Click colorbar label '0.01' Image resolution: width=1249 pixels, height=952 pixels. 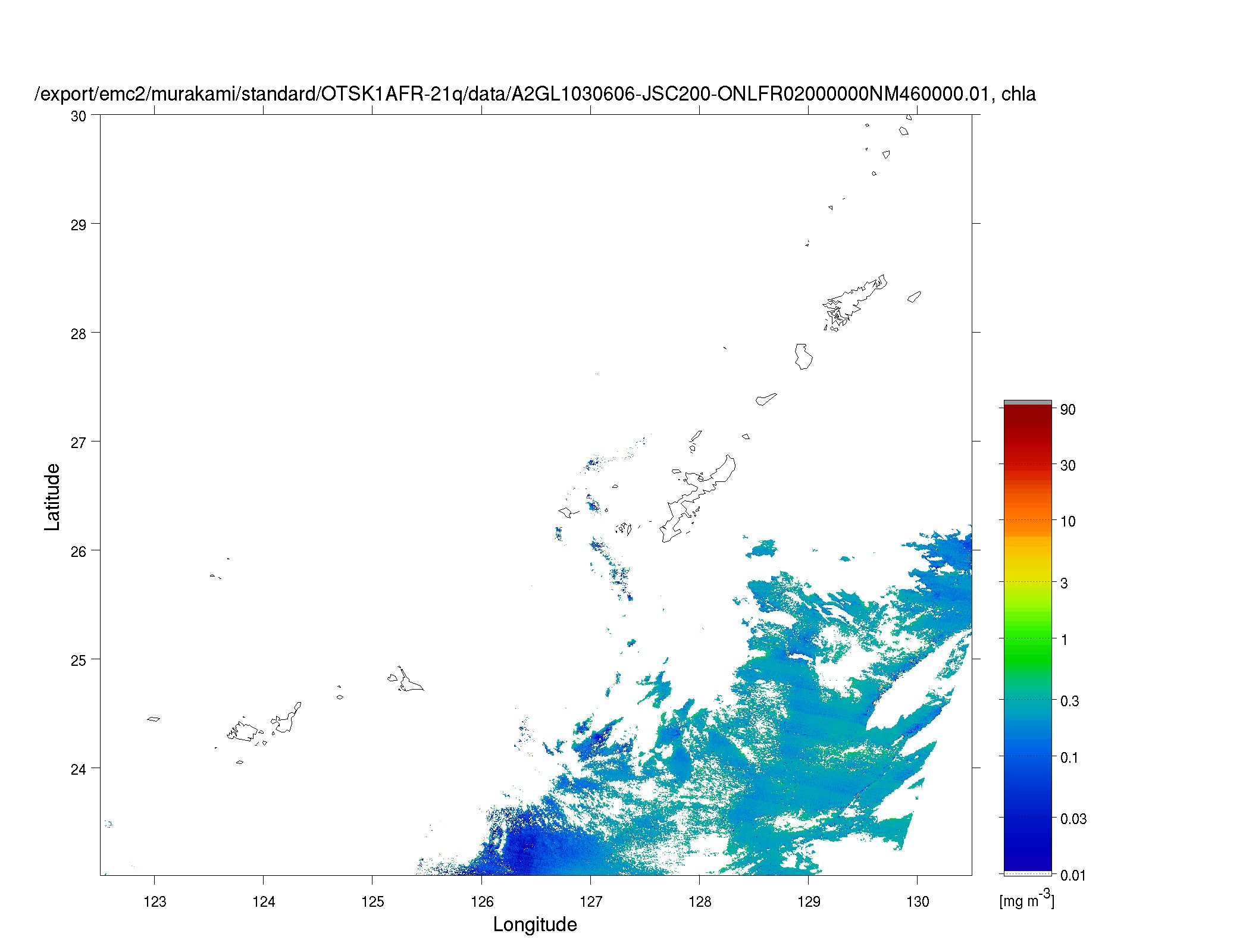[x=1073, y=875]
